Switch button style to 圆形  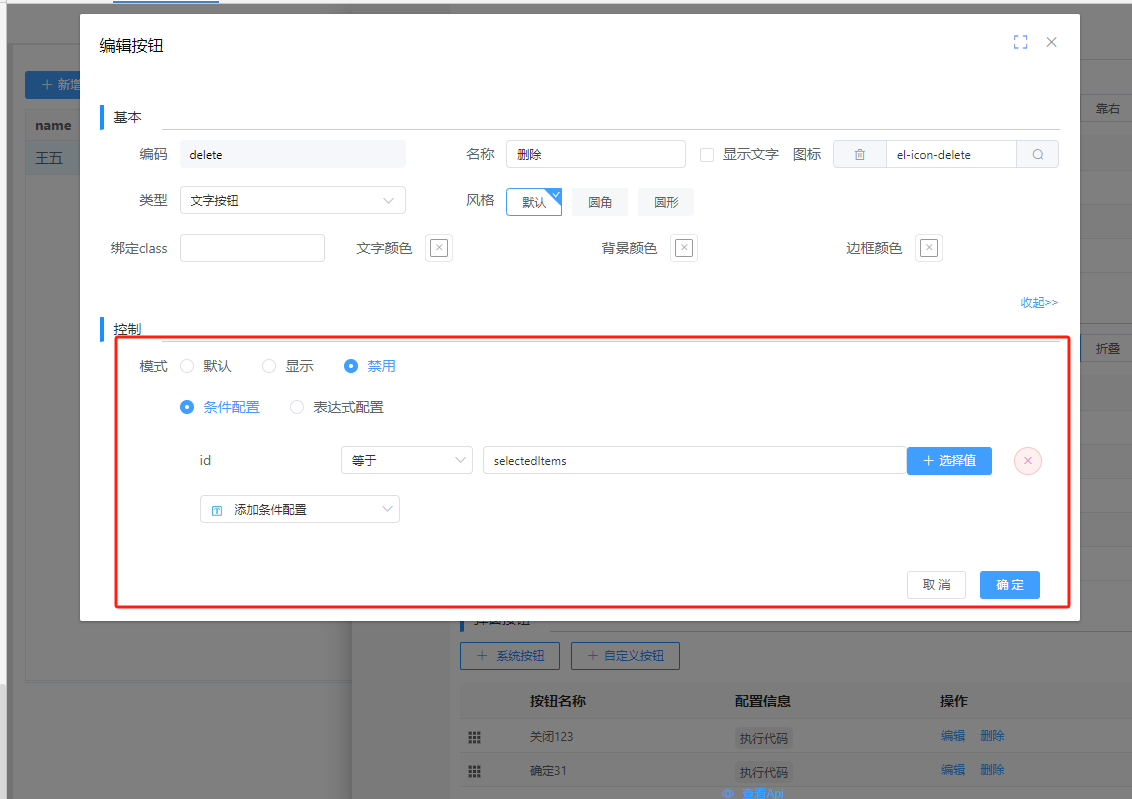pyautogui.click(x=665, y=201)
